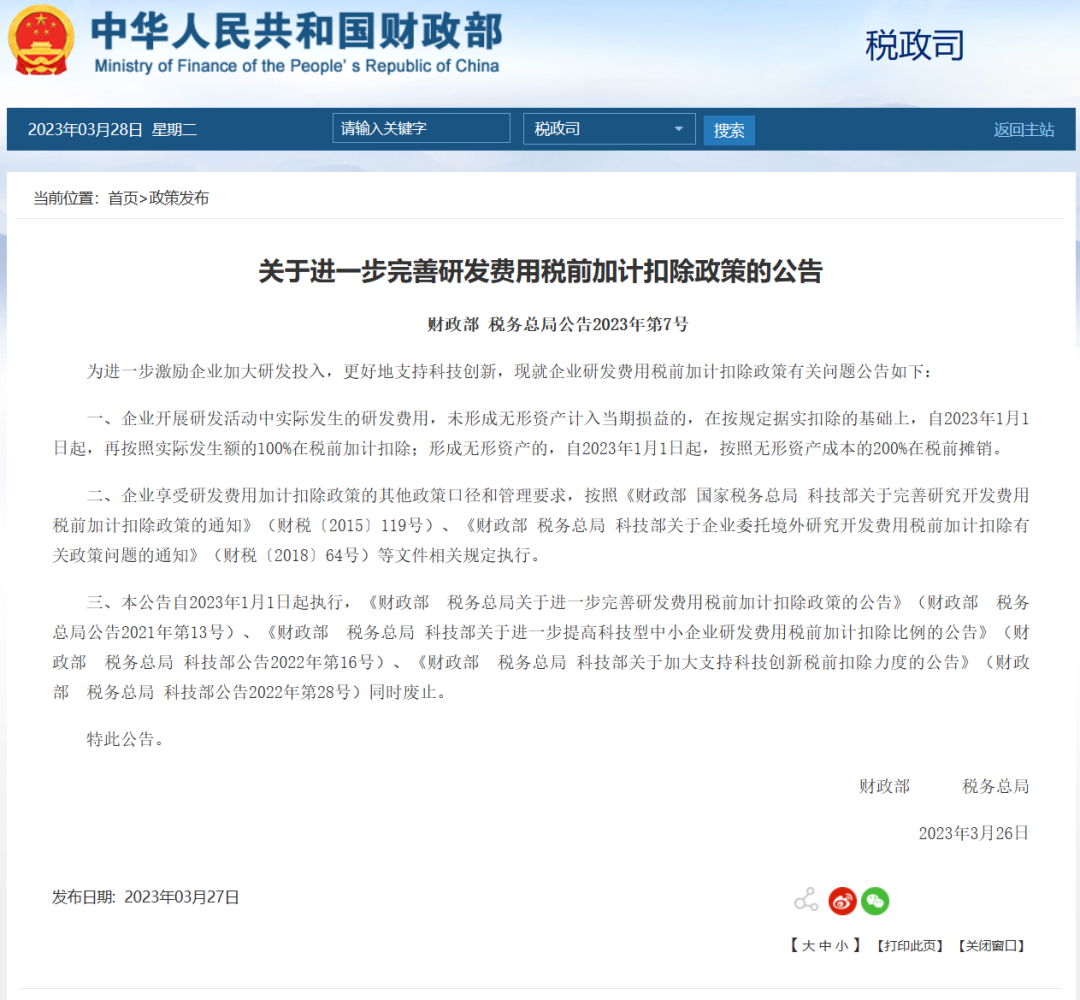This screenshot has width=1080, height=1000.
Task: Set font size to 中
Action: [x=825, y=946]
